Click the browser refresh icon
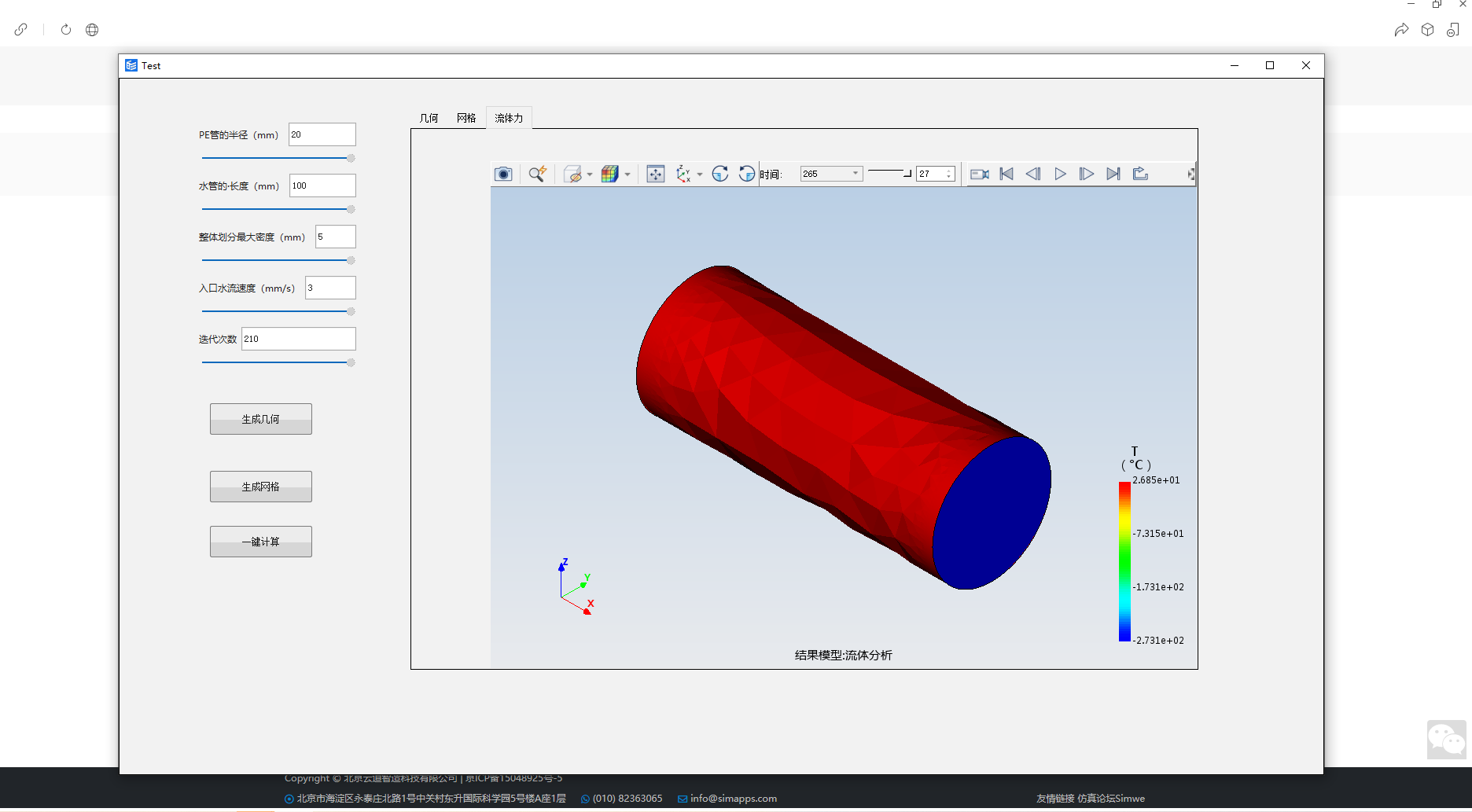 click(x=66, y=29)
